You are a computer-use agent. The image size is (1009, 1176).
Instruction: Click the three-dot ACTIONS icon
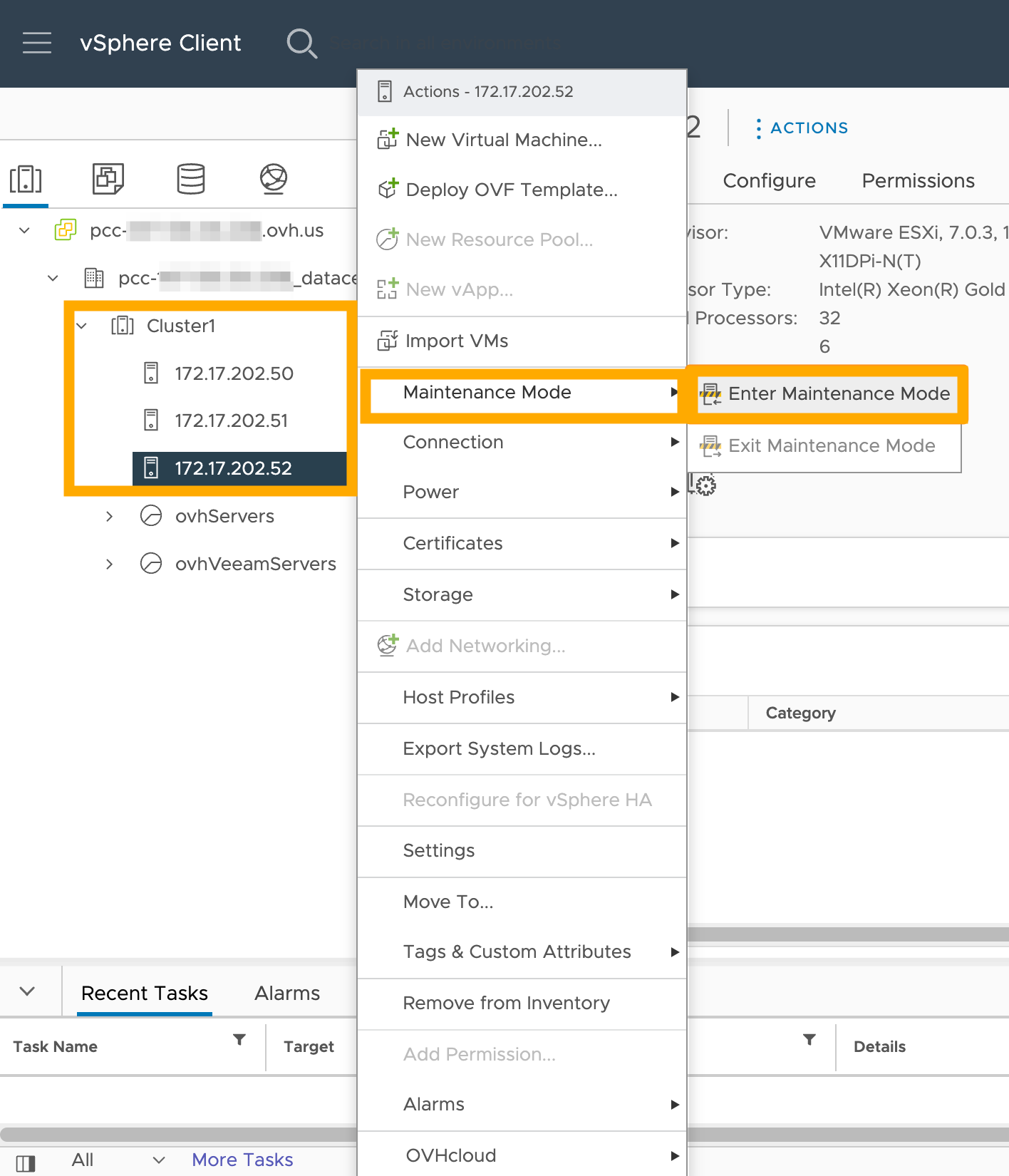coord(758,128)
